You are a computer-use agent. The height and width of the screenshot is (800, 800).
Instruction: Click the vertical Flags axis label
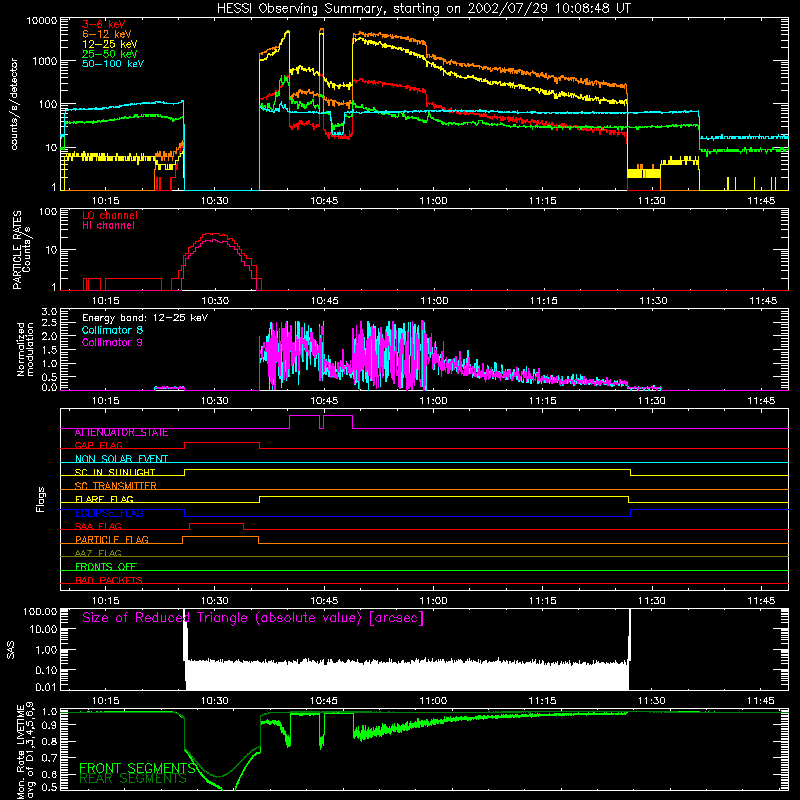point(41,499)
